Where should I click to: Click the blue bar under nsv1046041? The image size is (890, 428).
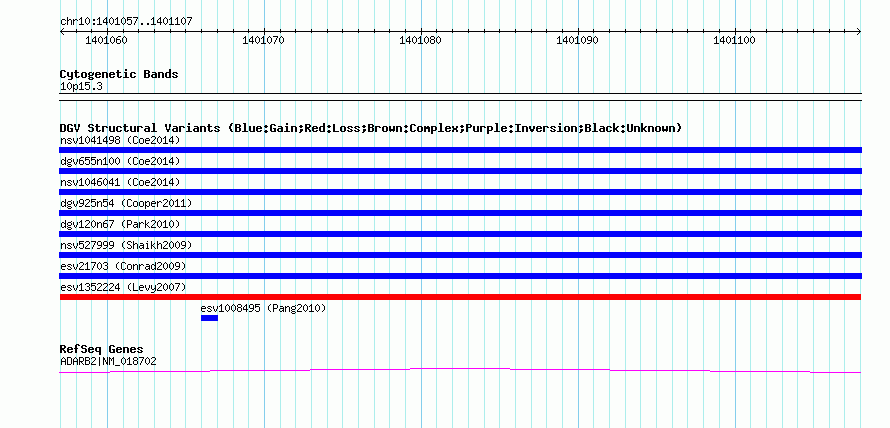(x=460, y=192)
